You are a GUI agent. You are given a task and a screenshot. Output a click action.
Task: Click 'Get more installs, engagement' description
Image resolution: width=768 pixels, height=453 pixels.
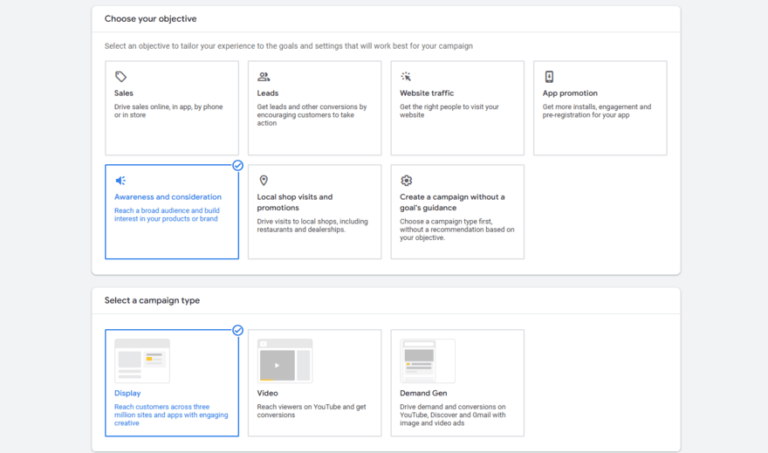[x=597, y=111]
